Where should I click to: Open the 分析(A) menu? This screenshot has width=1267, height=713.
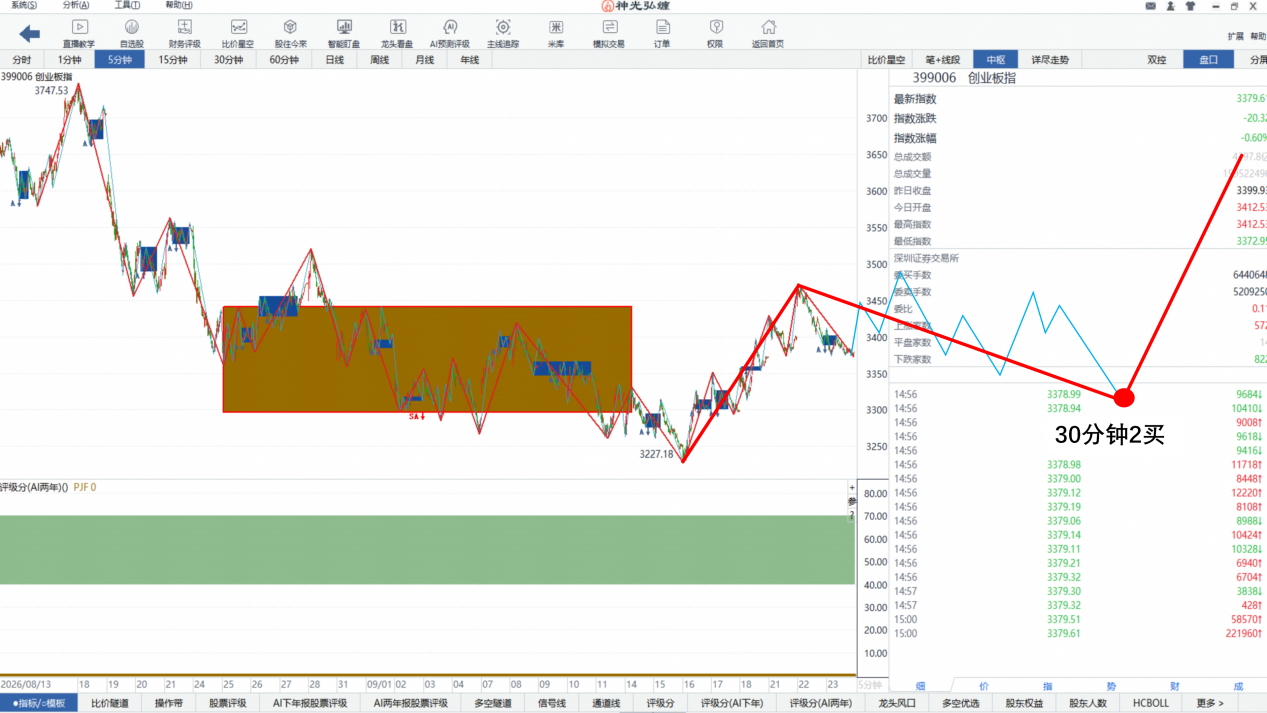tap(76, 5)
